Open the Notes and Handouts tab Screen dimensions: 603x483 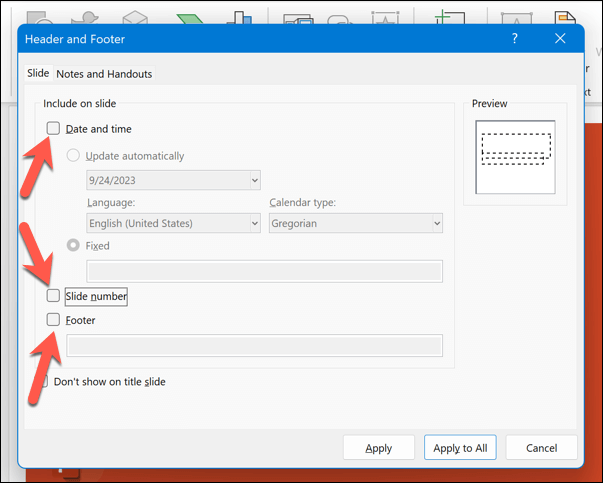104,73
